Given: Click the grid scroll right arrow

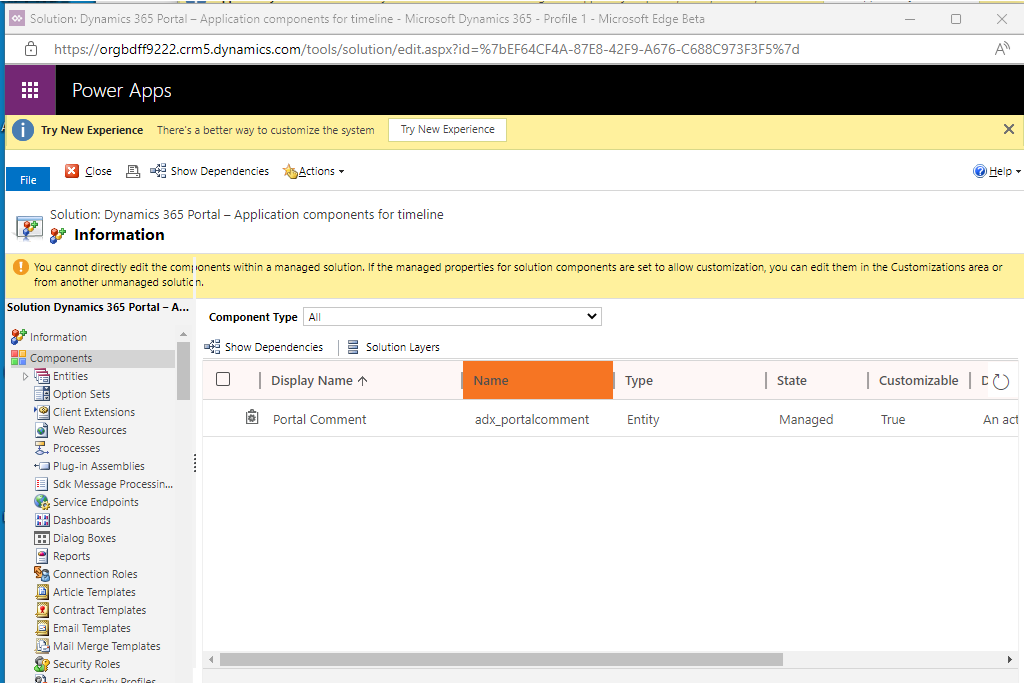Looking at the screenshot, I should [x=1010, y=659].
